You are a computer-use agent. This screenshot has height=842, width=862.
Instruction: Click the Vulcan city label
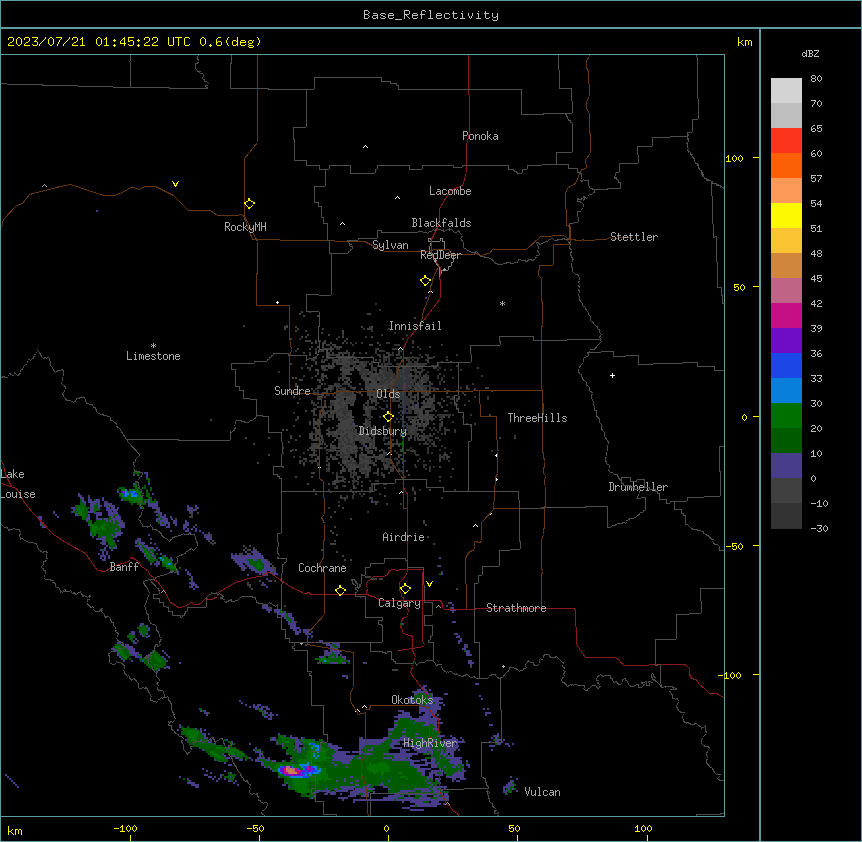543,792
